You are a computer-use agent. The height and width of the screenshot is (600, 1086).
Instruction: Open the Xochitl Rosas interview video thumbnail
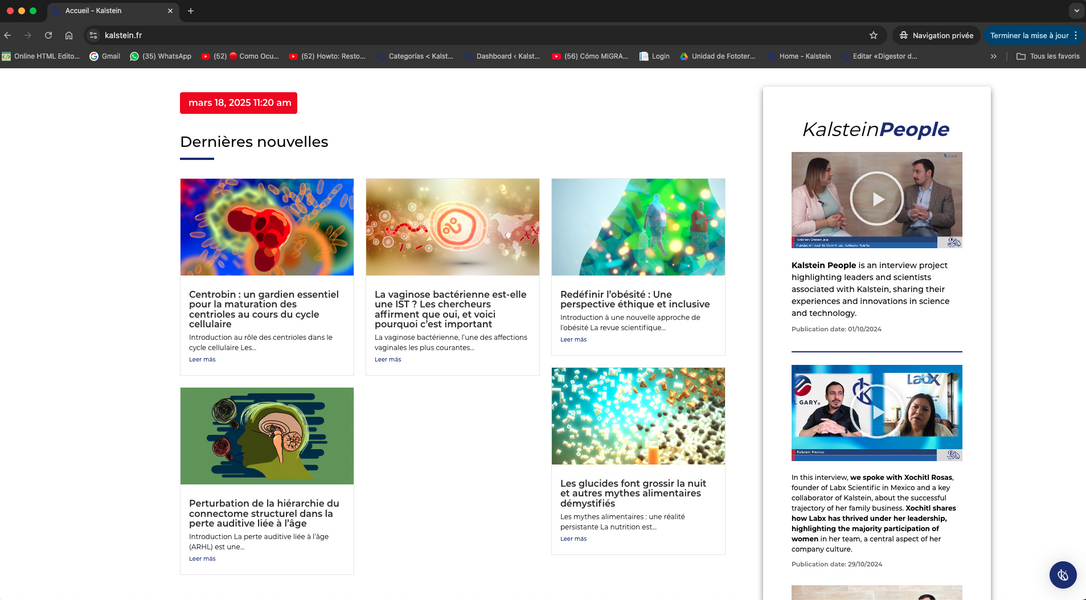[876, 412]
